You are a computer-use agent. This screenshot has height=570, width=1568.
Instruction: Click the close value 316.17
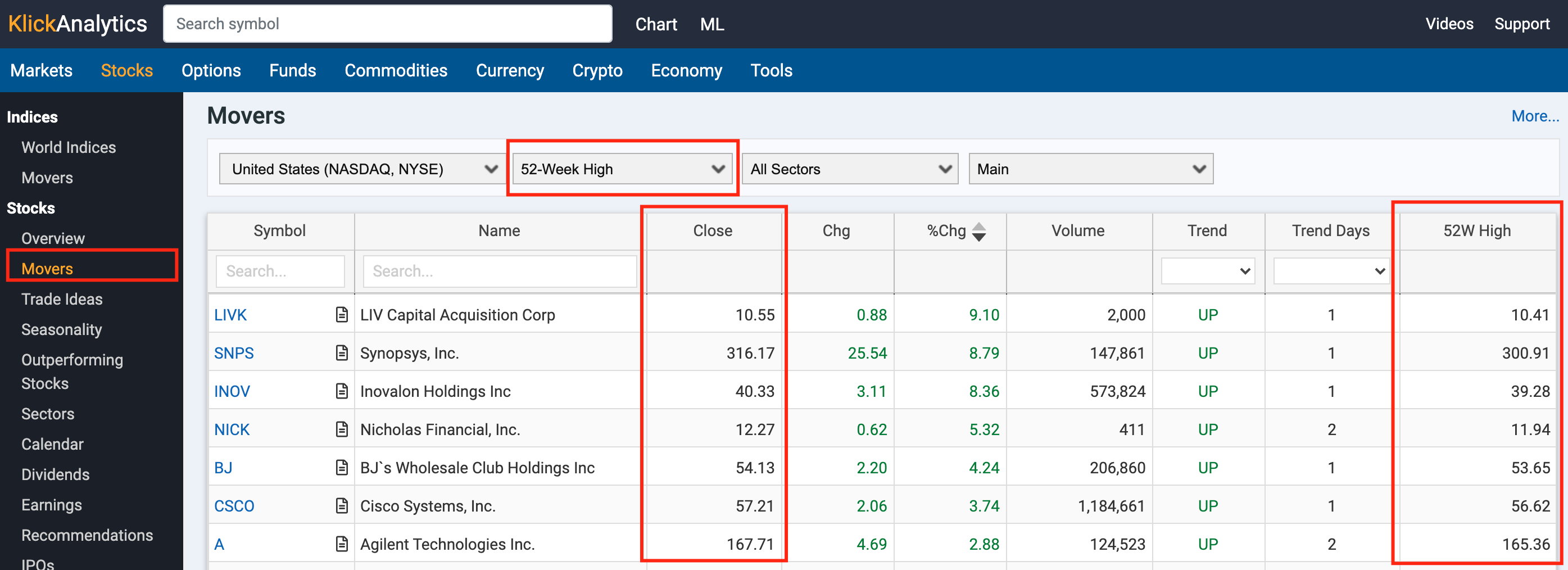pos(750,353)
